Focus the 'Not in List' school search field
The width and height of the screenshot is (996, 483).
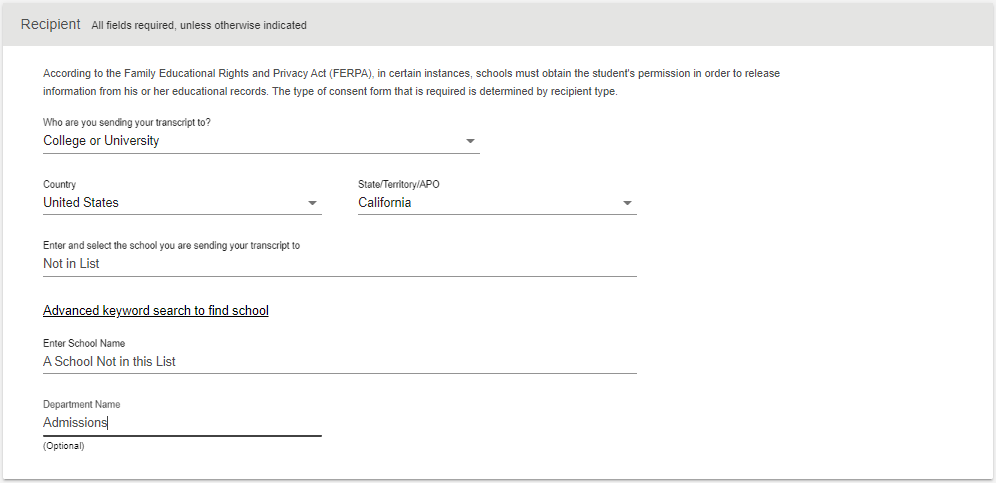pos(340,263)
